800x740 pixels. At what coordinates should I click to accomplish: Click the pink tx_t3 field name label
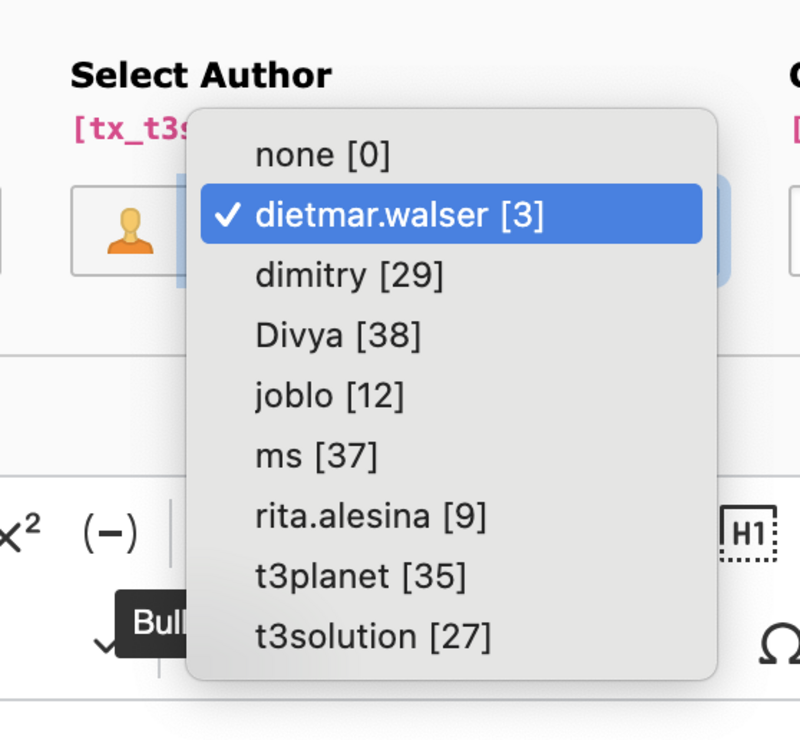[132, 129]
